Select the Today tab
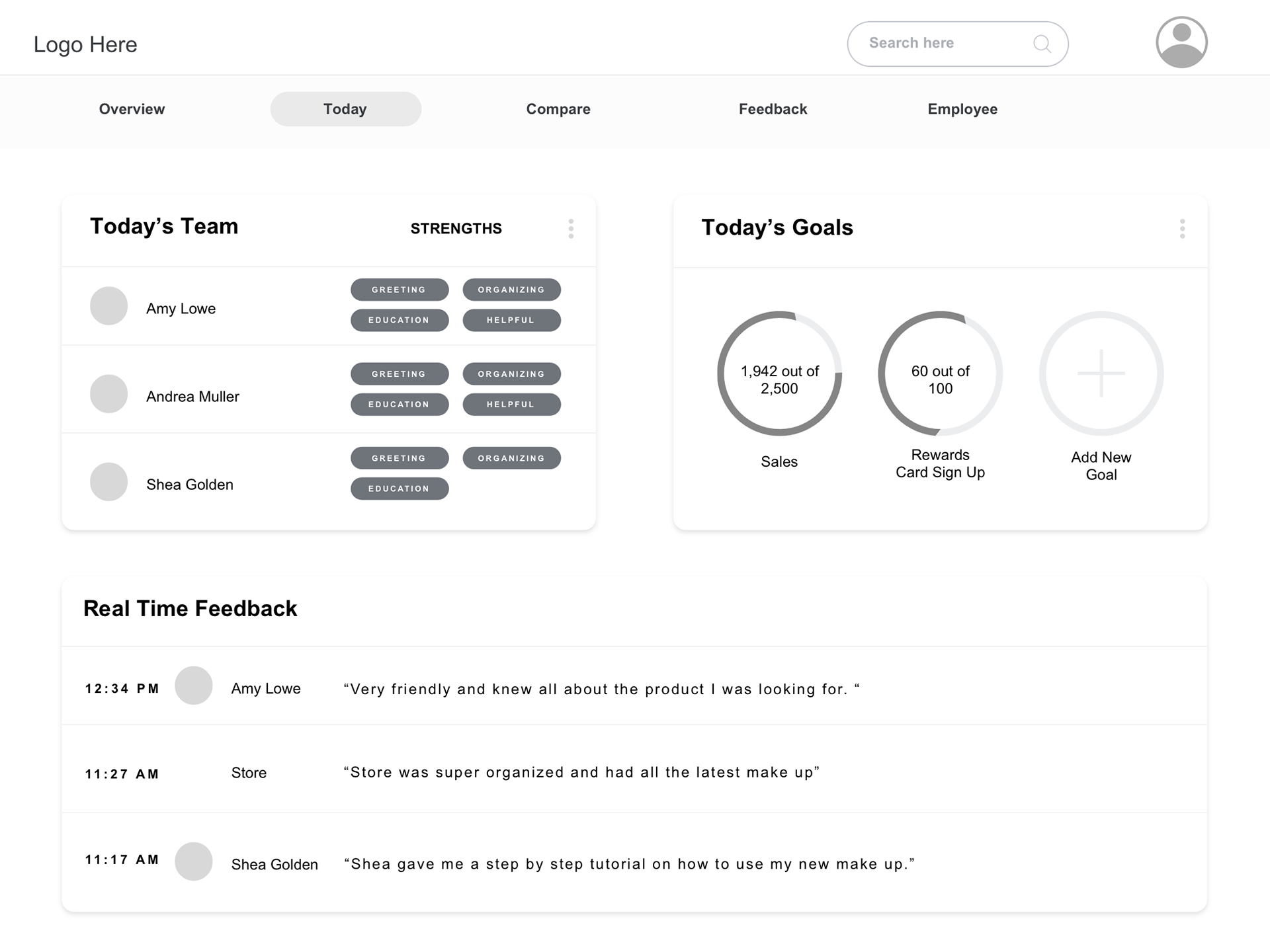 [345, 109]
